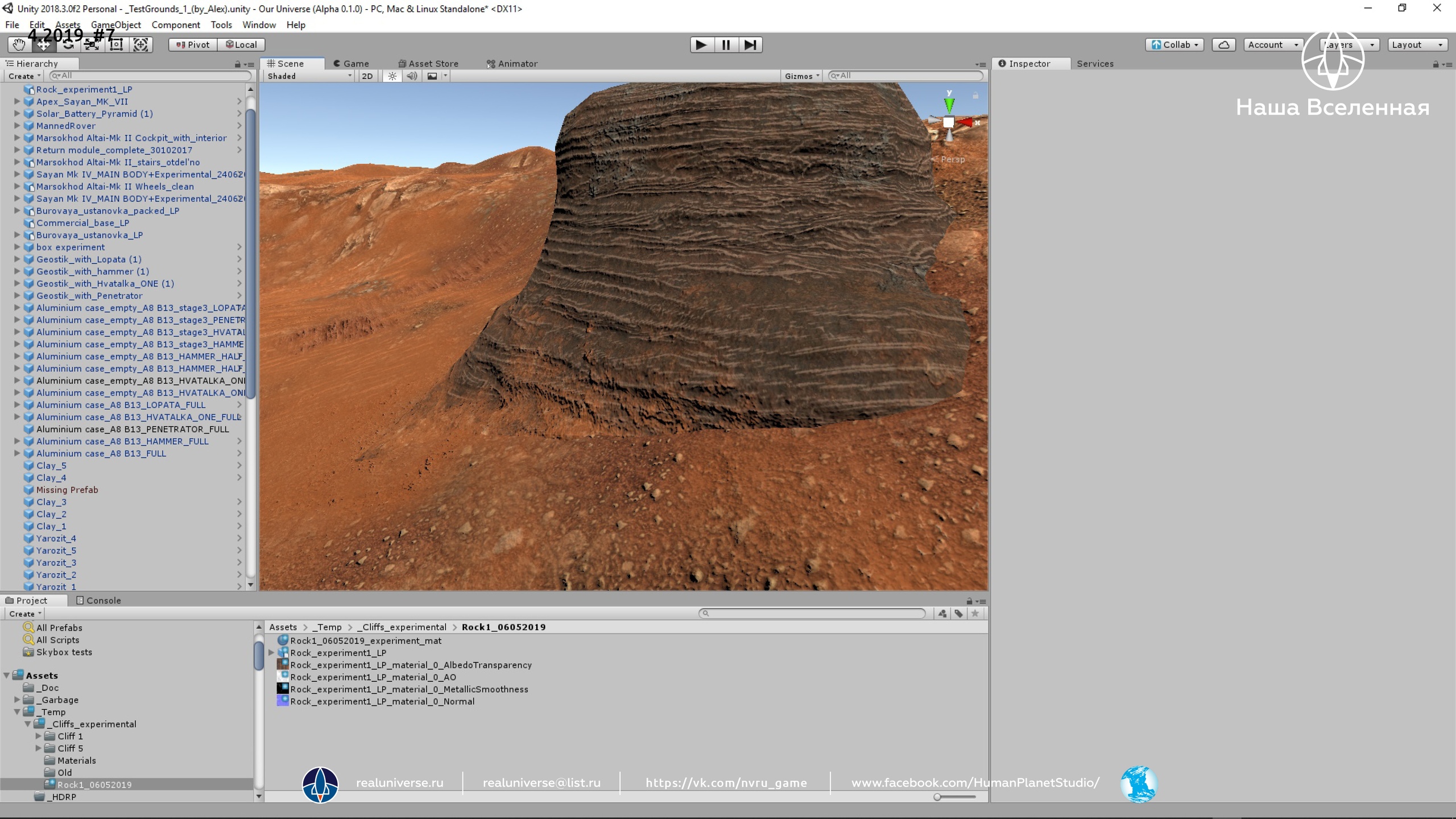Open the Component menu
The image size is (1456, 819).
pyautogui.click(x=175, y=24)
